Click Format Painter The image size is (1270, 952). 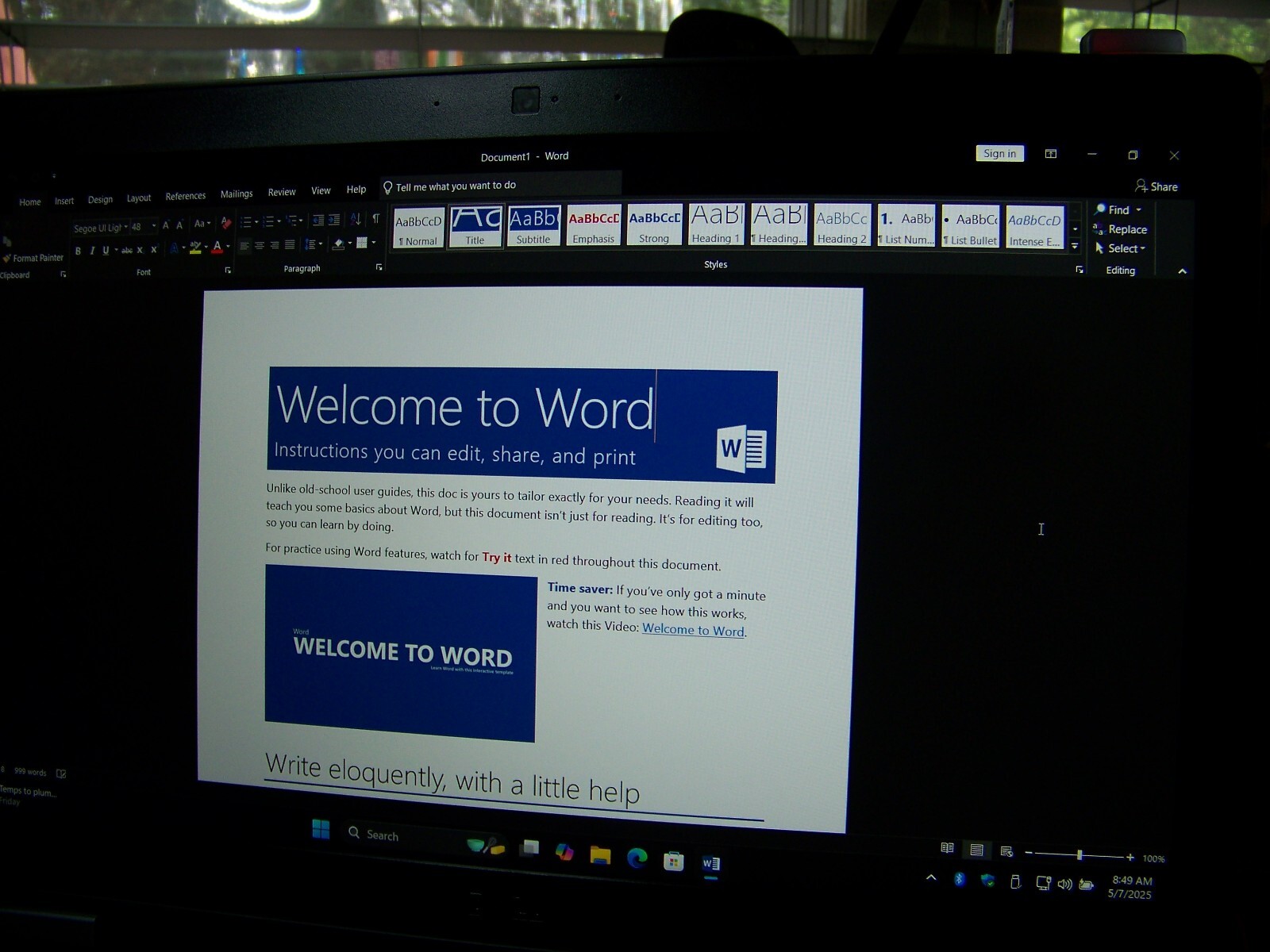[33, 258]
